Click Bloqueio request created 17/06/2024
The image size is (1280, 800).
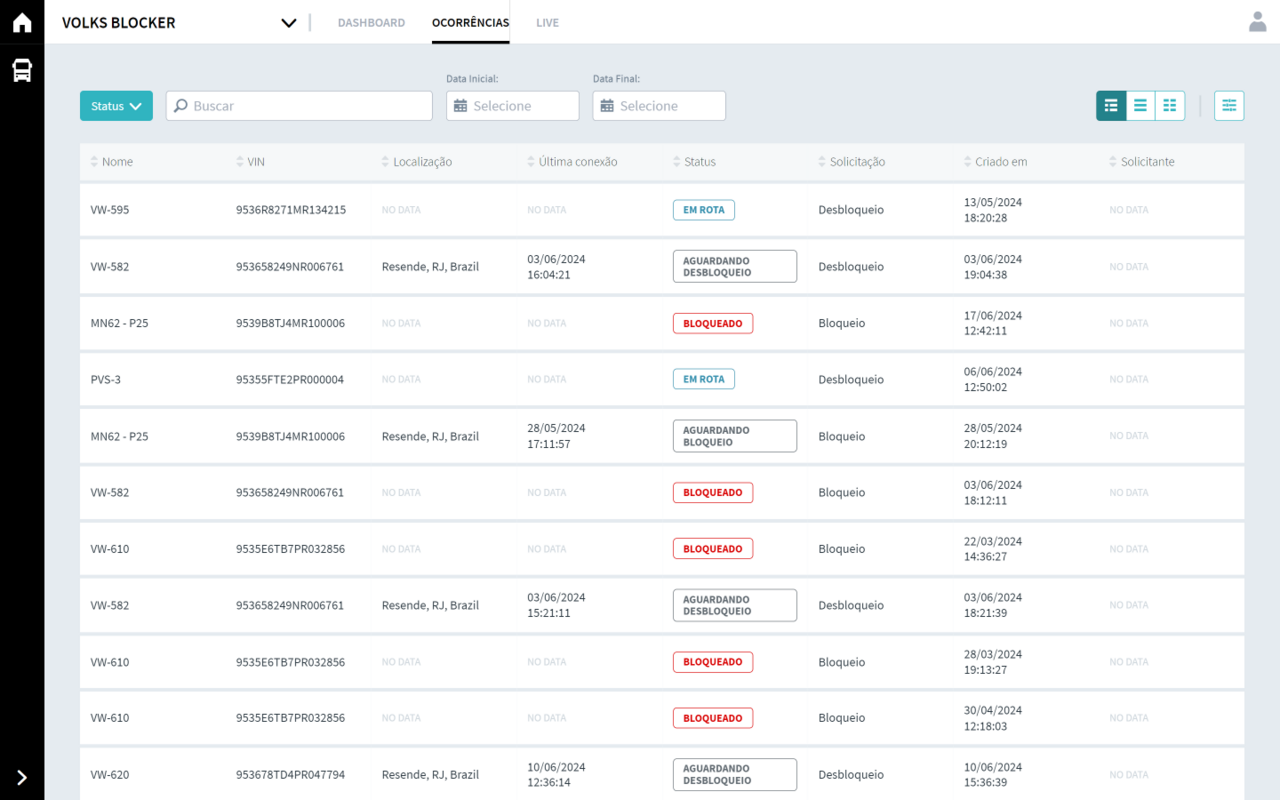[x=842, y=323]
